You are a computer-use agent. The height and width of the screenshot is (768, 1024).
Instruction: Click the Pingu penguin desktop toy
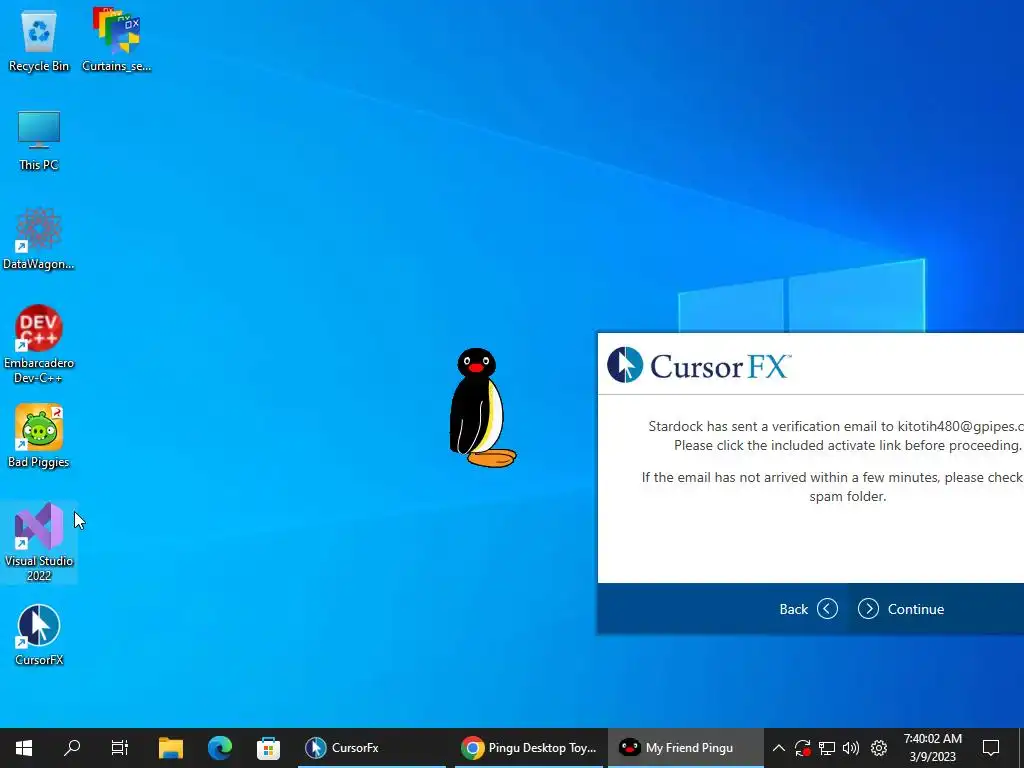tap(482, 408)
